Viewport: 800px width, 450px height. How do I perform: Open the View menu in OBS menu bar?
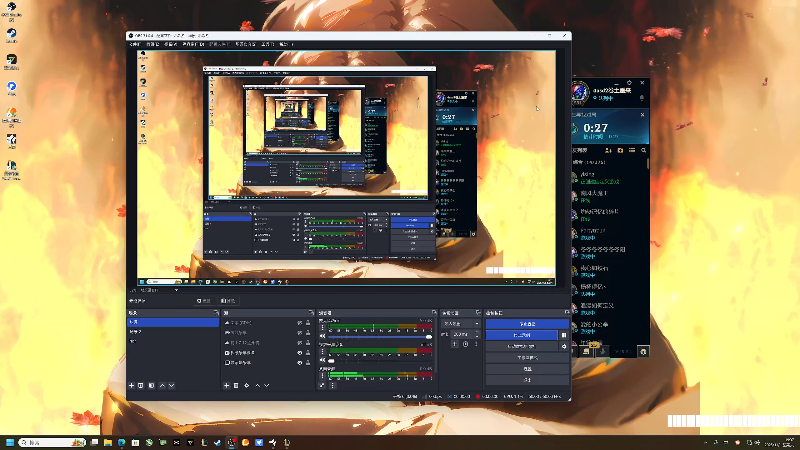tap(170, 44)
